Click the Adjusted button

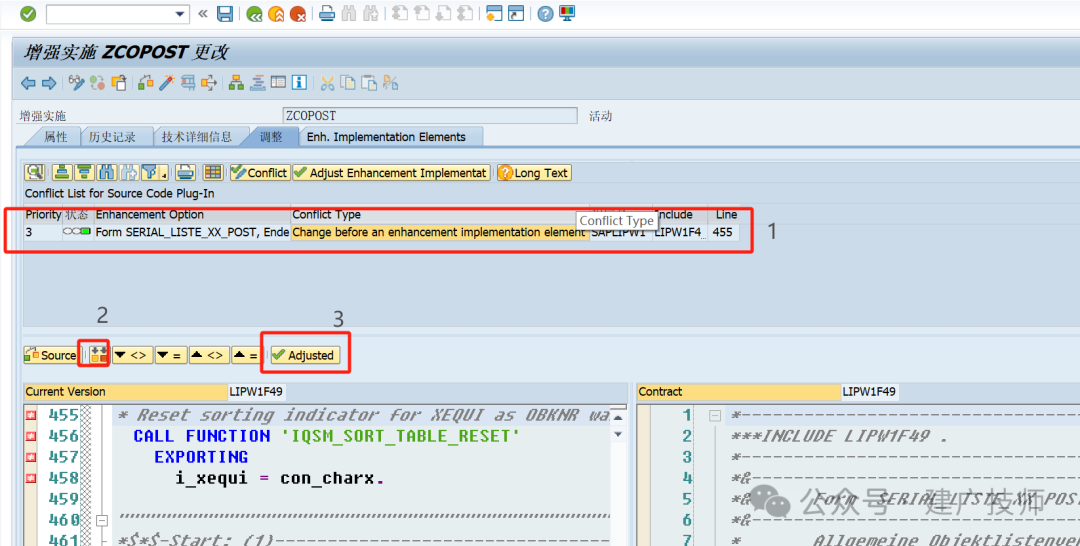point(304,355)
